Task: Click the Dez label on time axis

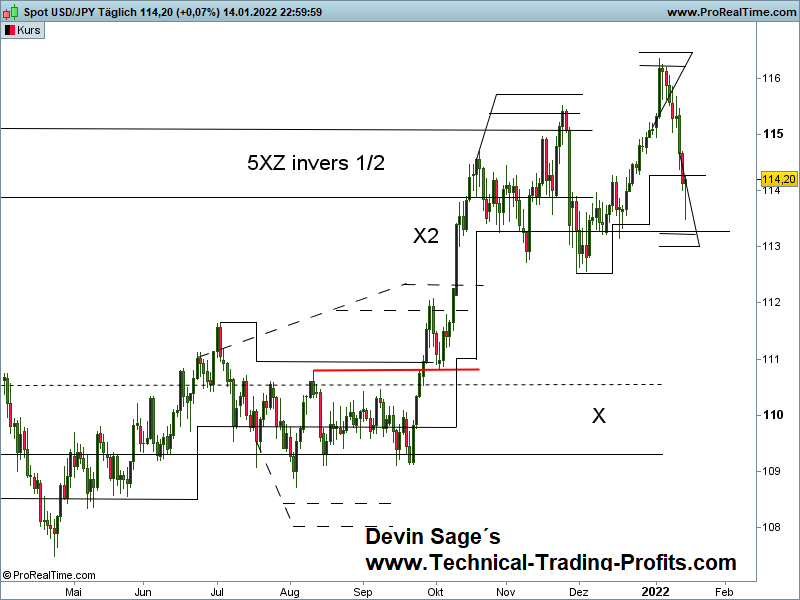Action: (579, 592)
